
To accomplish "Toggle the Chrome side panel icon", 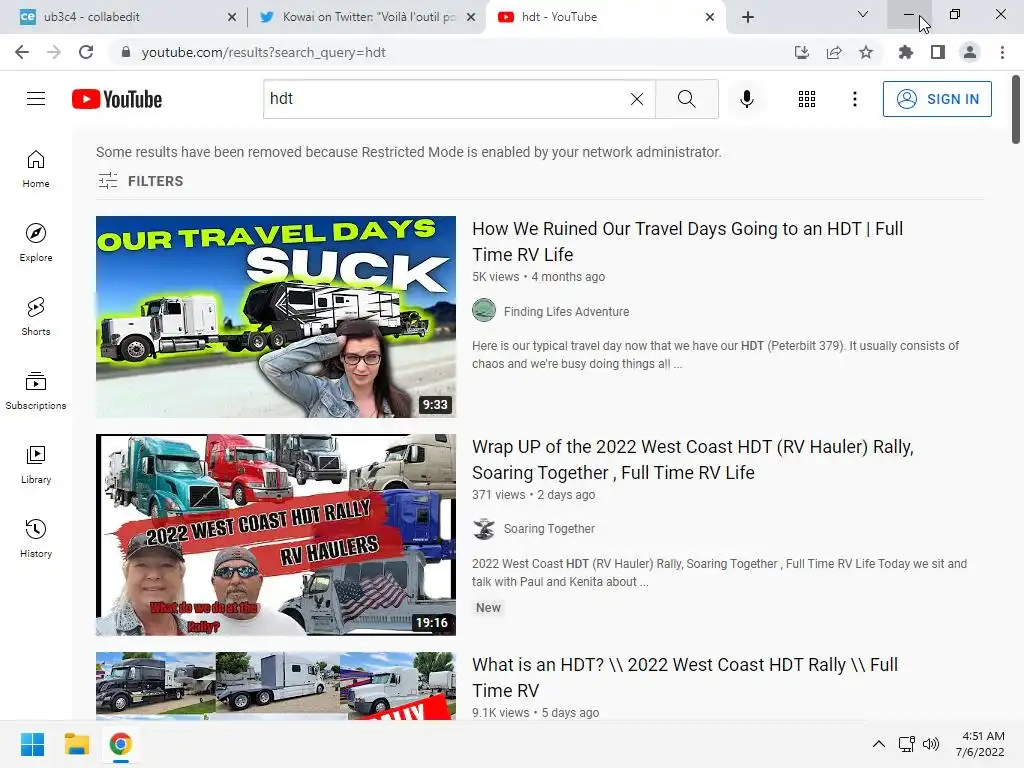I will click(938, 52).
